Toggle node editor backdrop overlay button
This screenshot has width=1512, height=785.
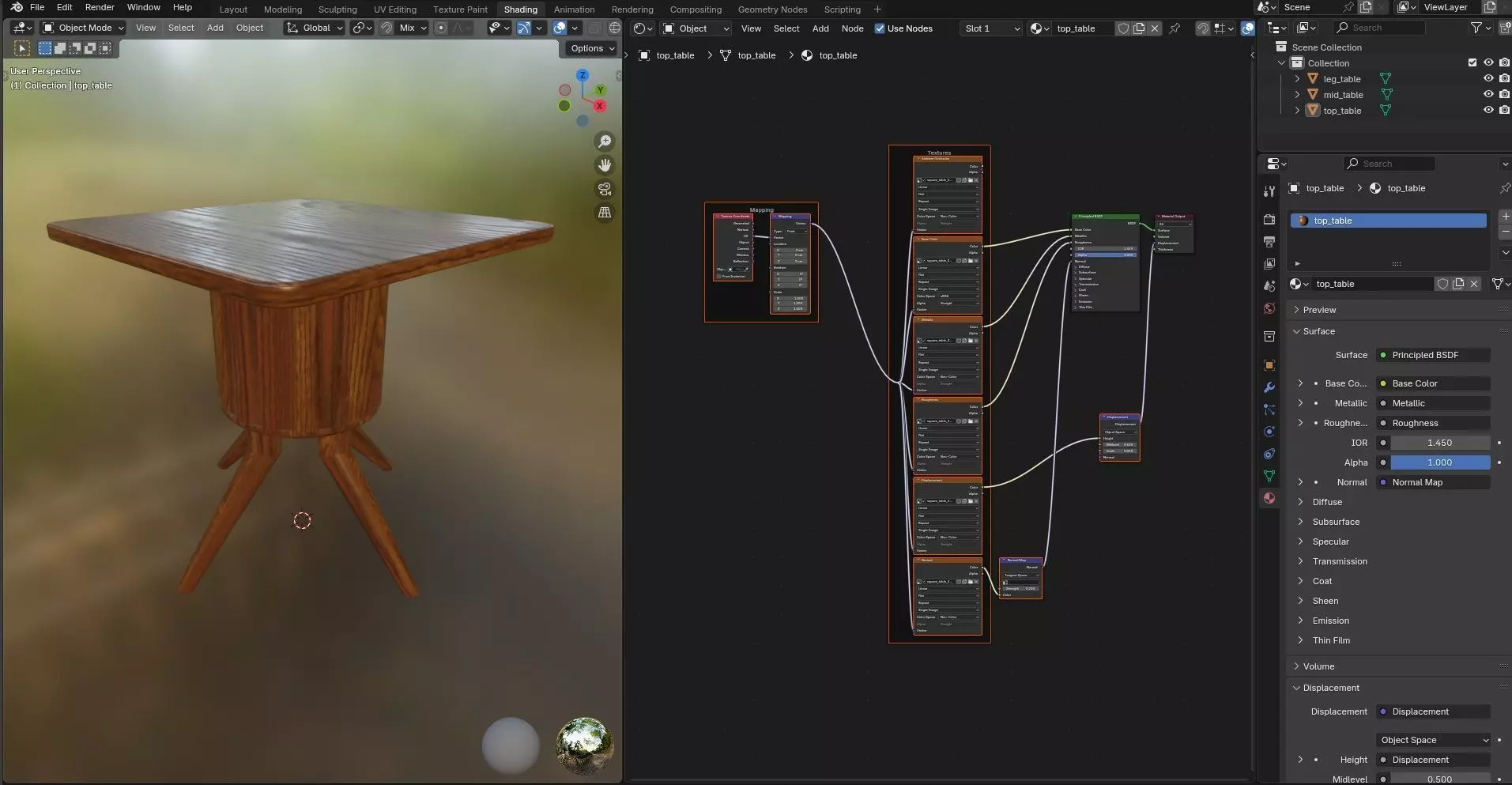click(1247, 28)
